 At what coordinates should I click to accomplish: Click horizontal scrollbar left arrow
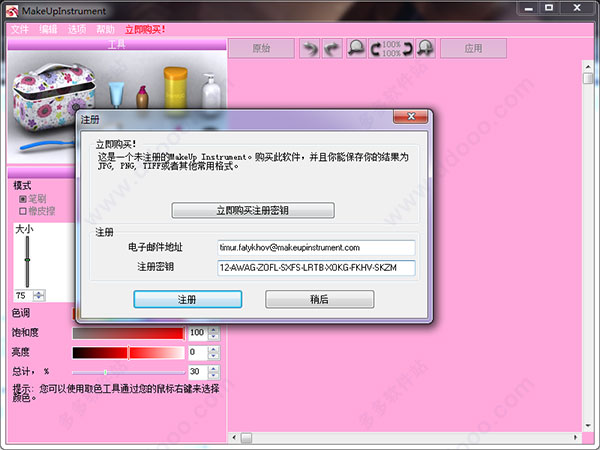coord(234,437)
